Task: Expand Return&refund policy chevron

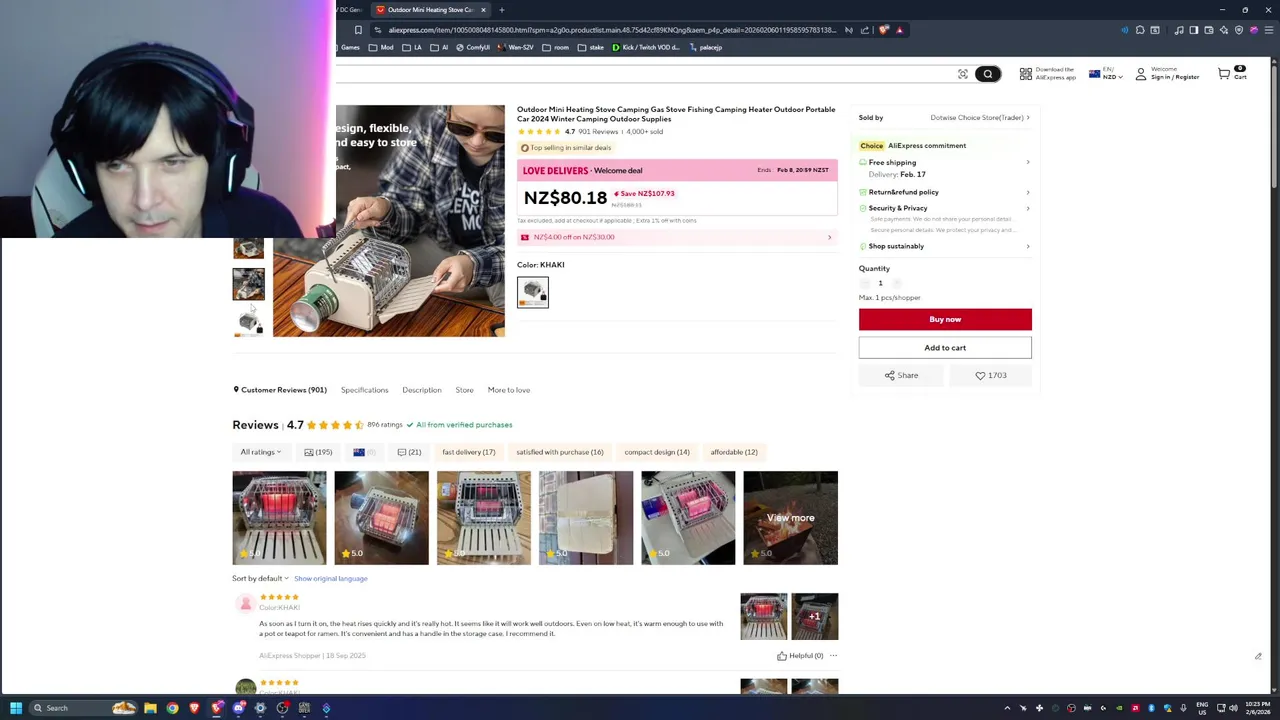Action: (1027, 192)
